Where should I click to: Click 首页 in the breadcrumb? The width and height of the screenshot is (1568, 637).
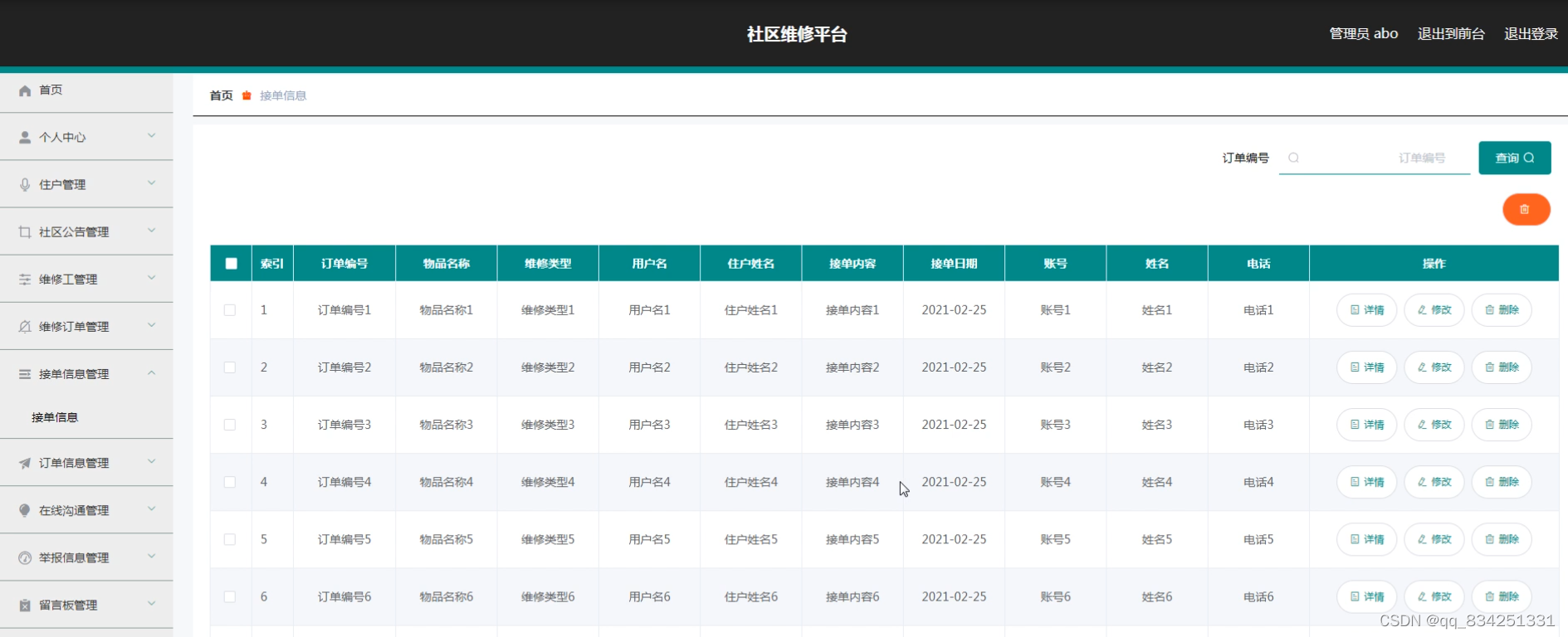tap(222, 95)
